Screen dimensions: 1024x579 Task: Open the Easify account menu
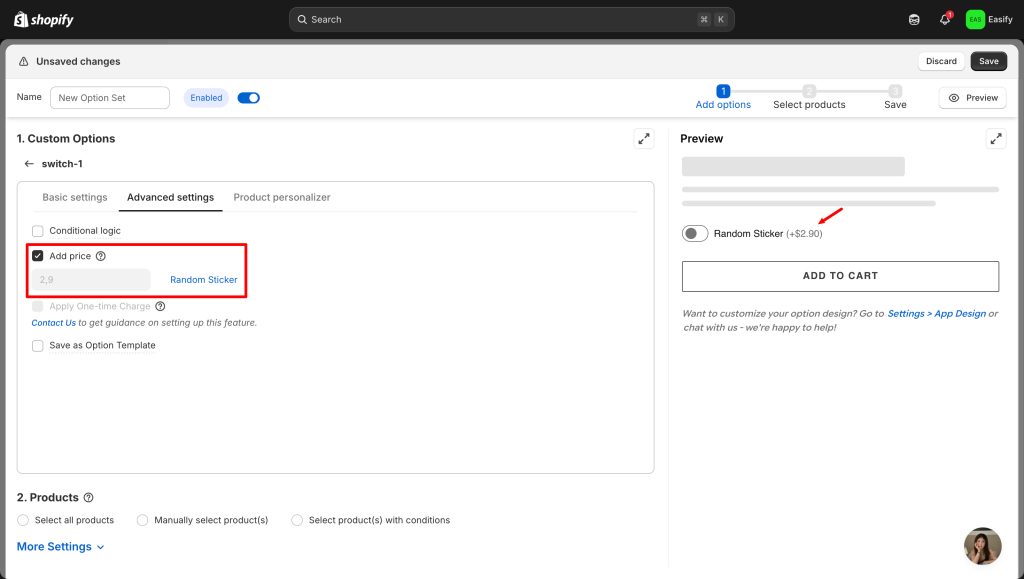click(x=989, y=19)
